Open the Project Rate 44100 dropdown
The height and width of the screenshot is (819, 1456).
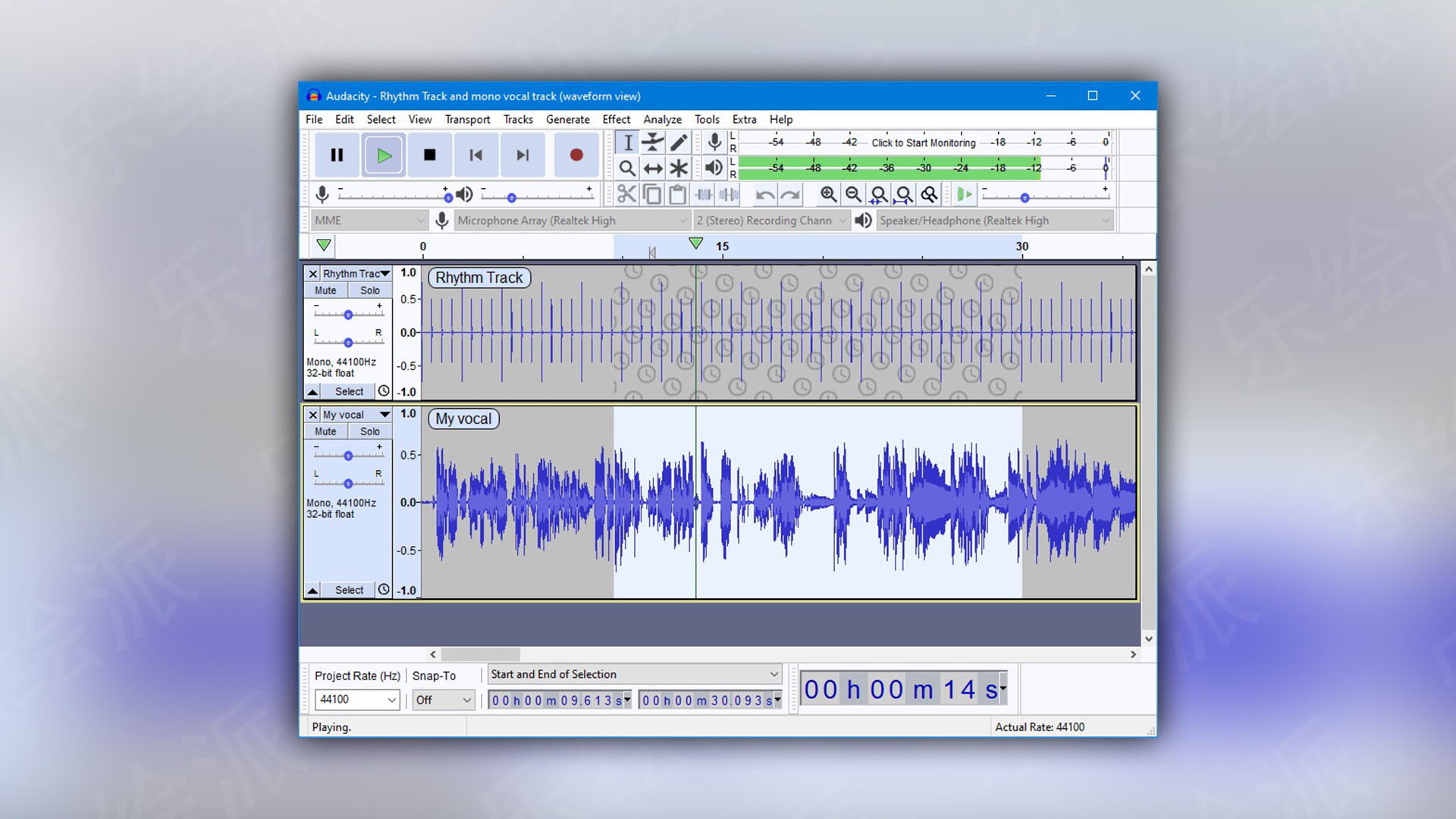(356, 700)
